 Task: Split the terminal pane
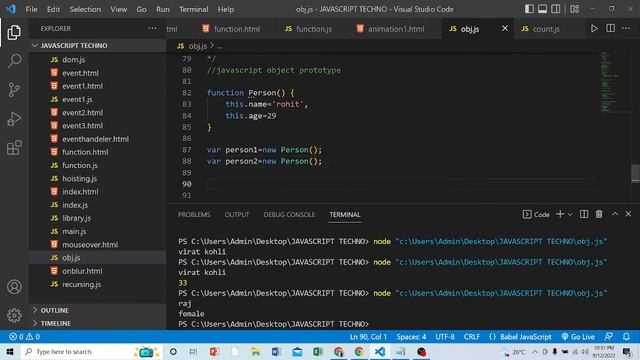pyautogui.click(x=584, y=214)
